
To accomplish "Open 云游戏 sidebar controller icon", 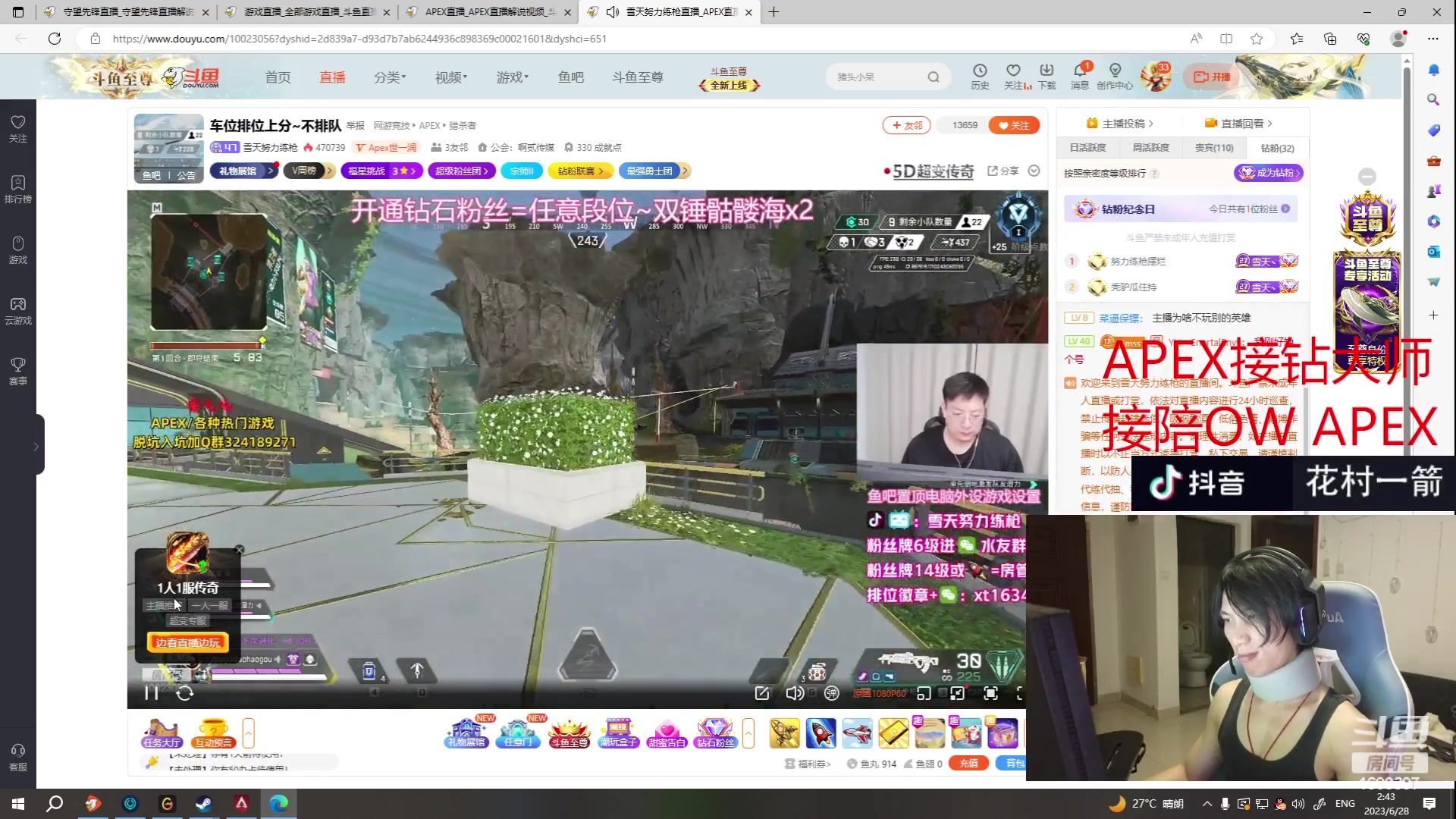I will click(18, 311).
